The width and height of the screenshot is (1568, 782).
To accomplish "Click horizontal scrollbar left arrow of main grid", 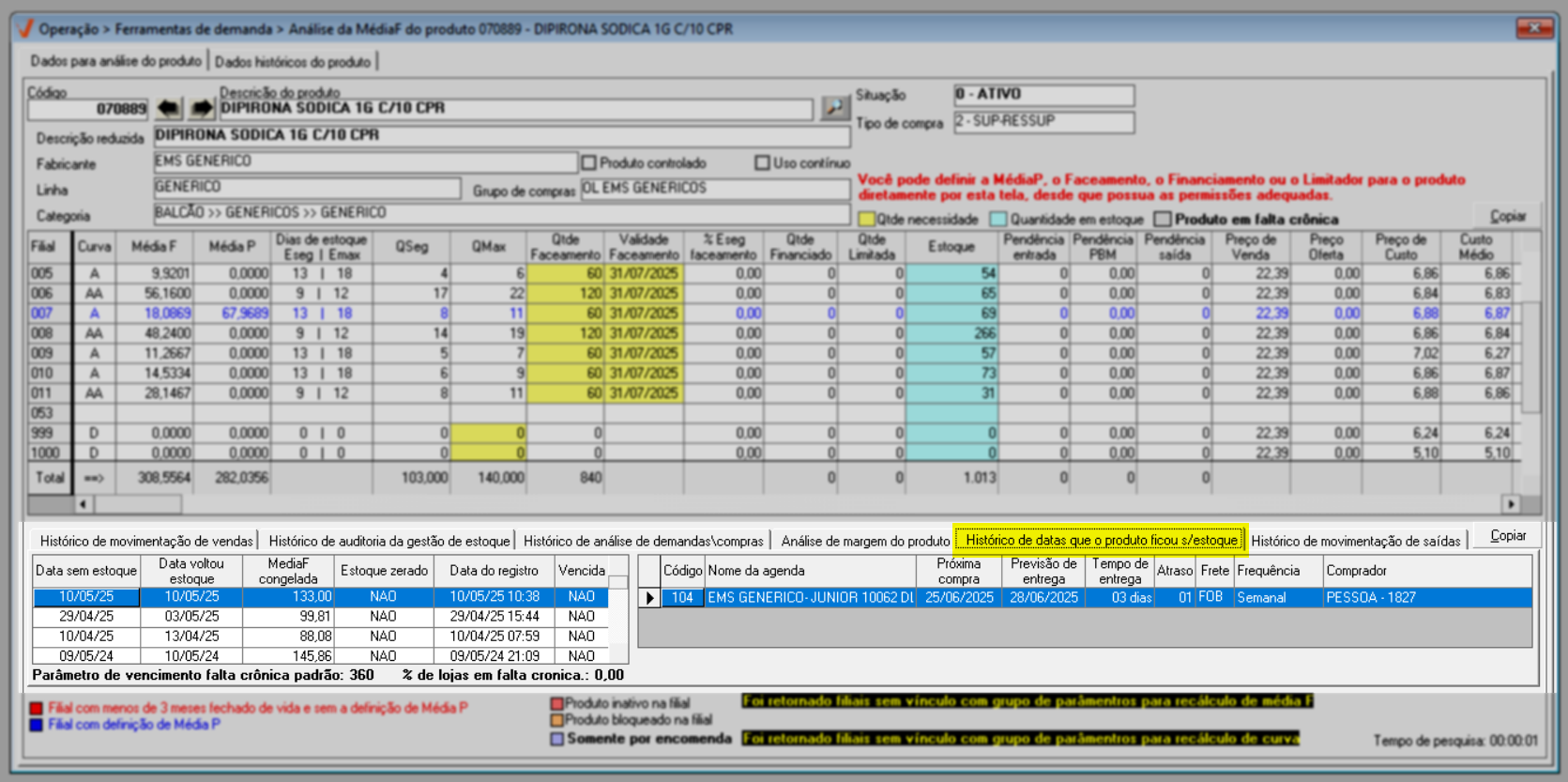I will tap(84, 505).
